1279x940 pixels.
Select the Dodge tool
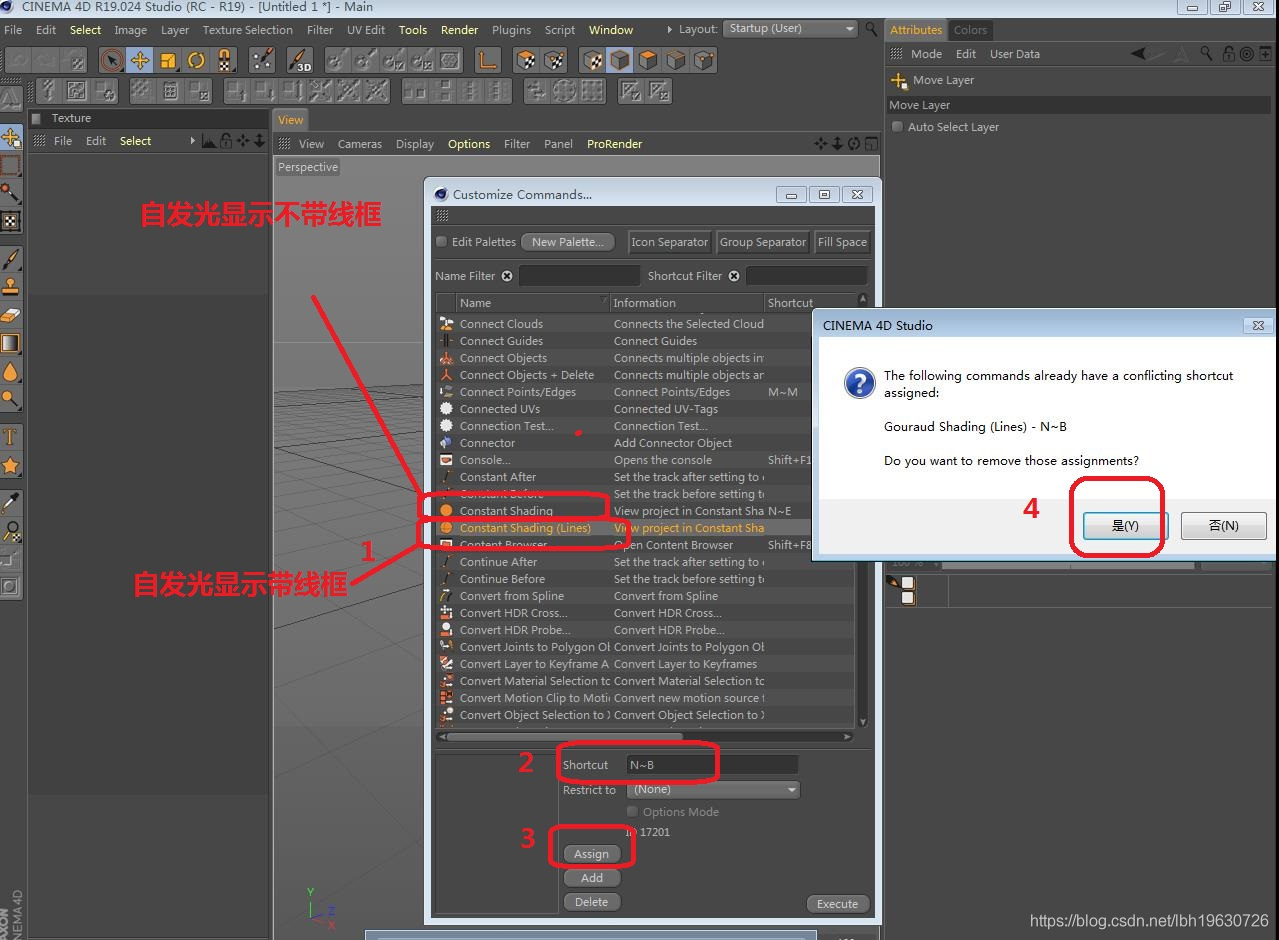(x=11, y=400)
